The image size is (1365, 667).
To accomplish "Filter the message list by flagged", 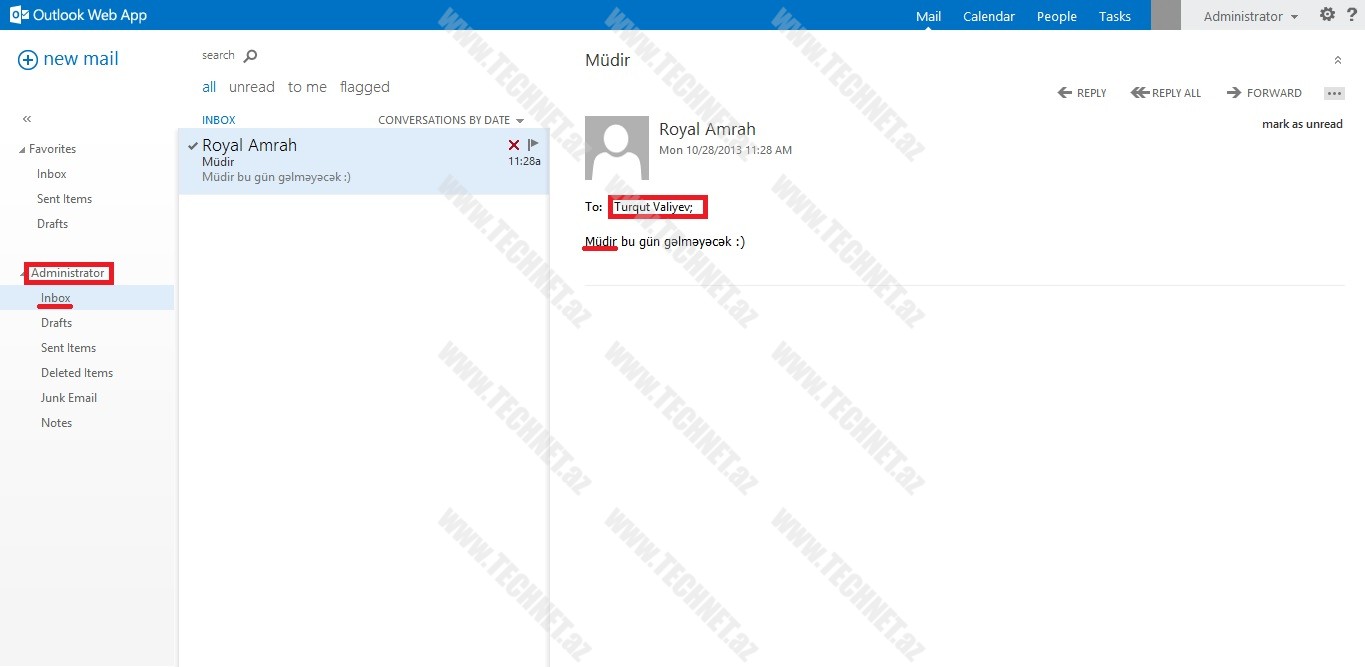I will pos(364,87).
